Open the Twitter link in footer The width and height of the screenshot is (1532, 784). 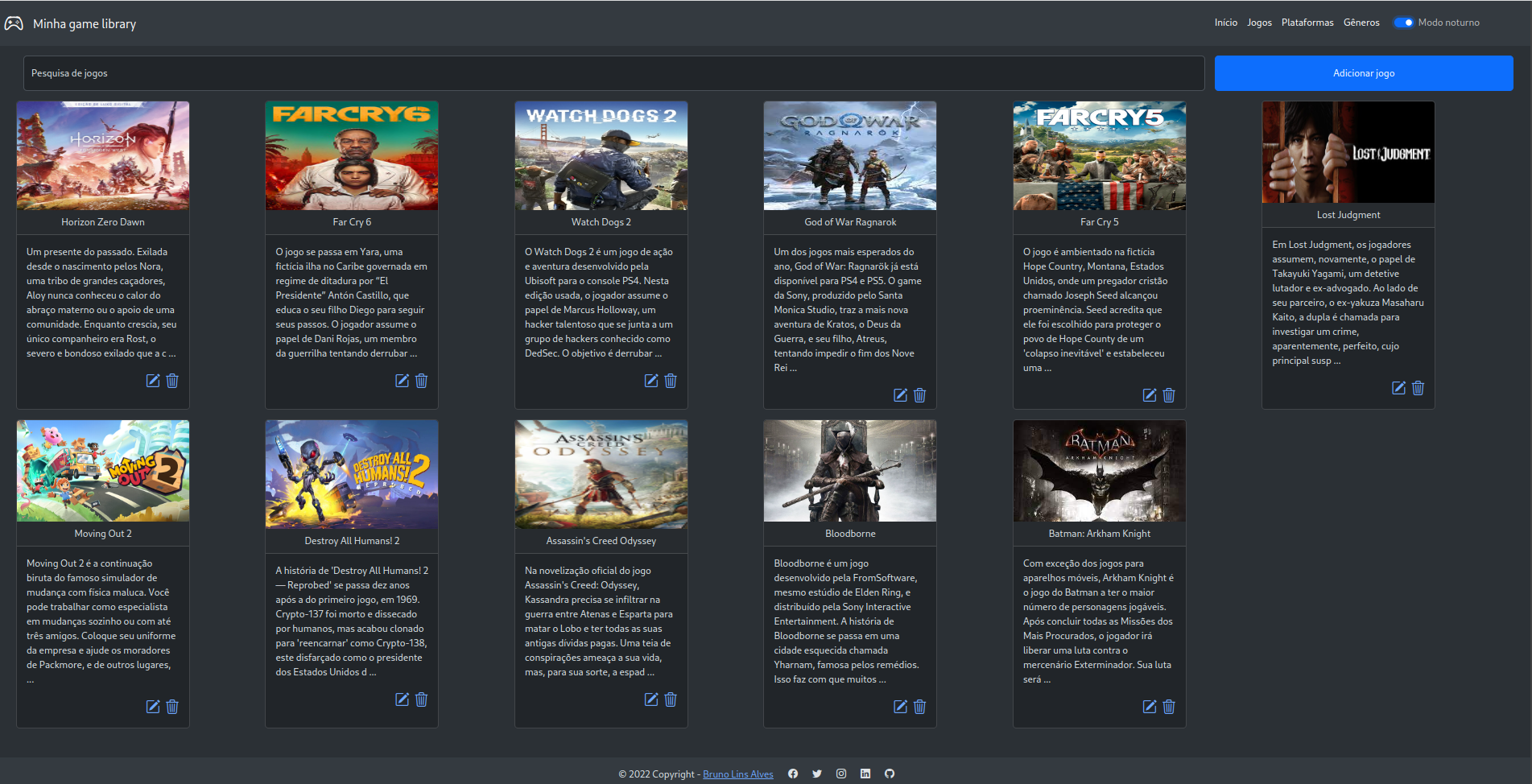pyautogui.click(x=817, y=774)
